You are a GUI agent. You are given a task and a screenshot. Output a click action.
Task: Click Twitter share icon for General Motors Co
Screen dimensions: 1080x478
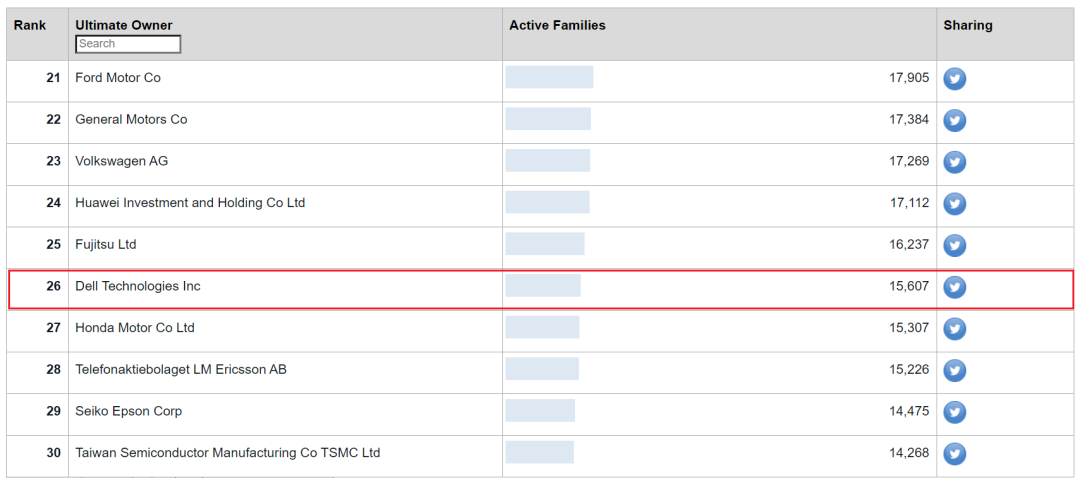955,121
